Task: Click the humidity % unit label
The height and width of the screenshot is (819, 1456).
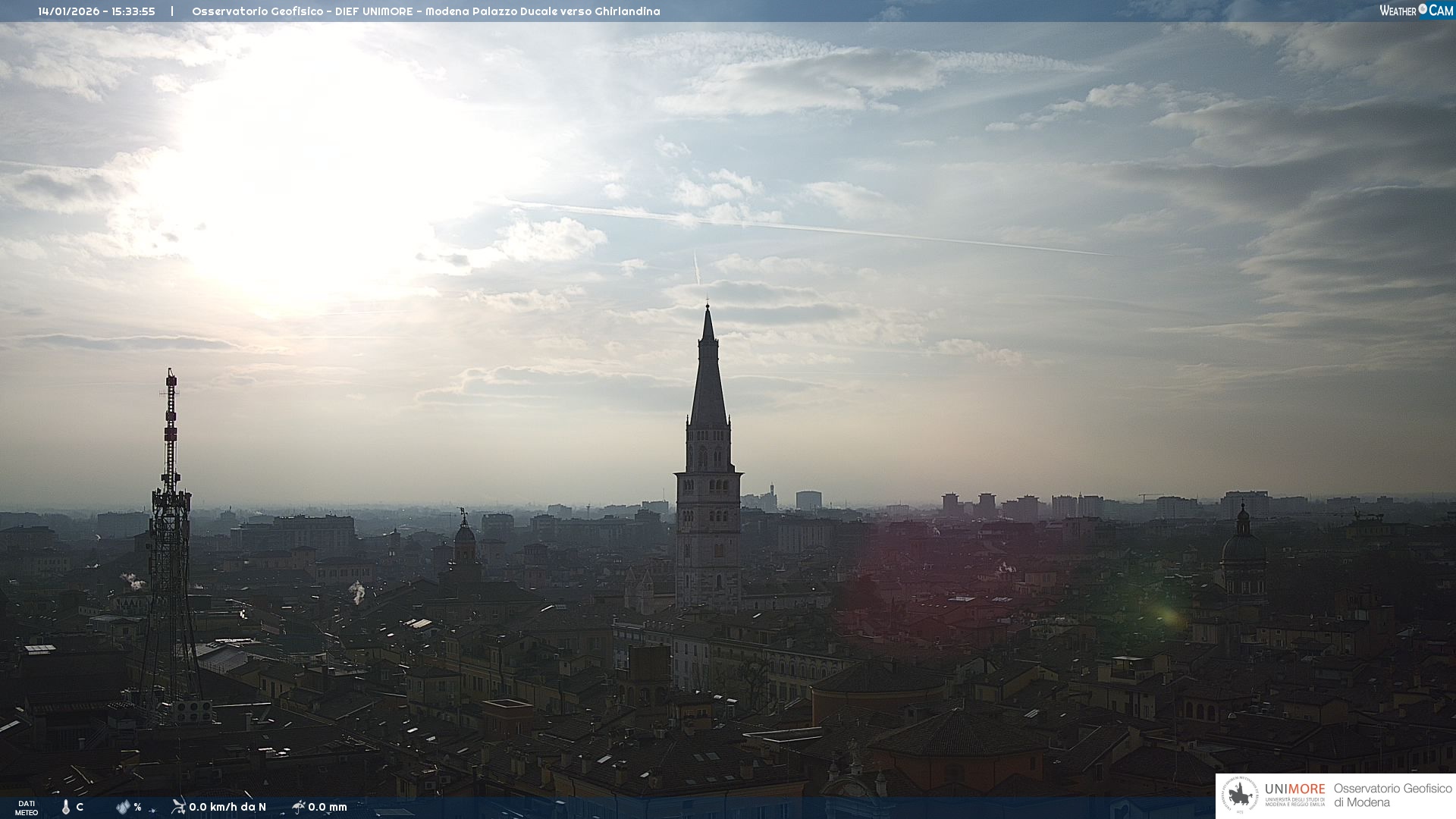Action: (x=137, y=808)
